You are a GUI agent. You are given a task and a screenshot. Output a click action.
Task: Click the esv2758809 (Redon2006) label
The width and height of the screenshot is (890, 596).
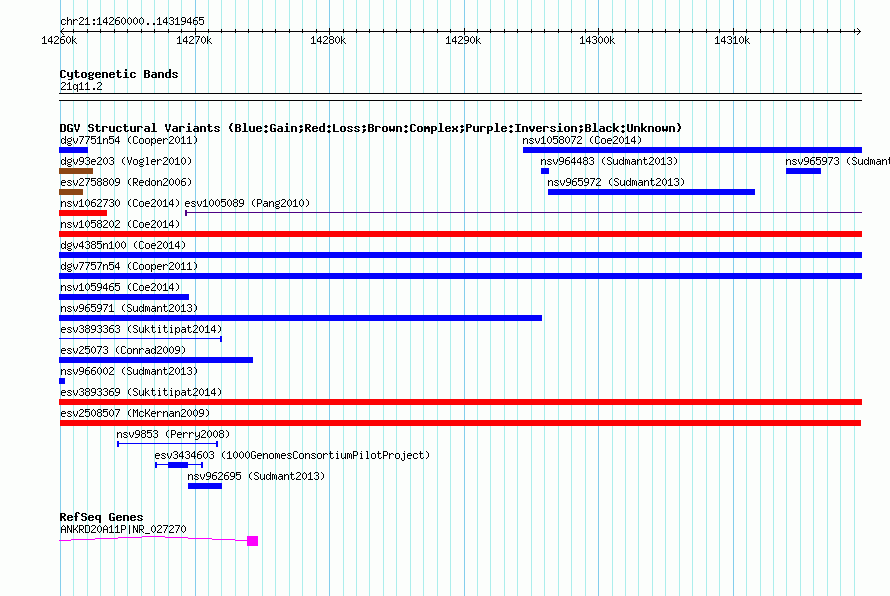click(x=126, y=182)
